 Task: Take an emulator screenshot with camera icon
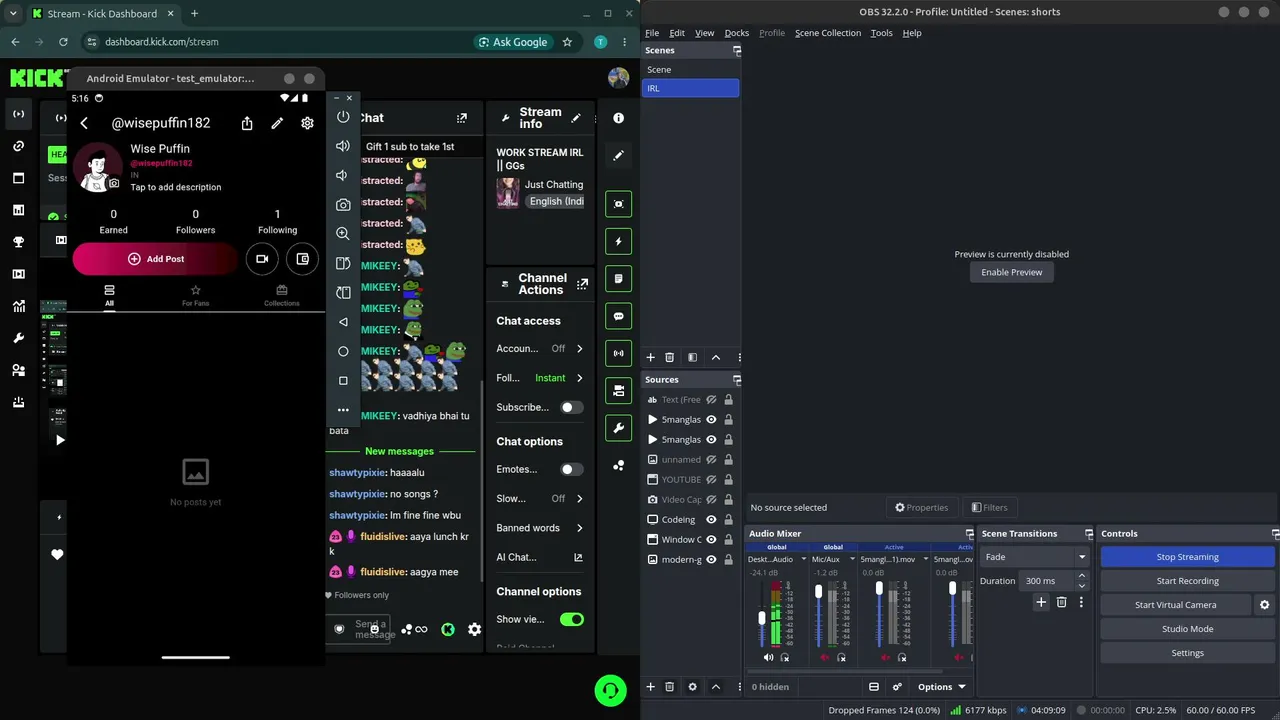343,204
